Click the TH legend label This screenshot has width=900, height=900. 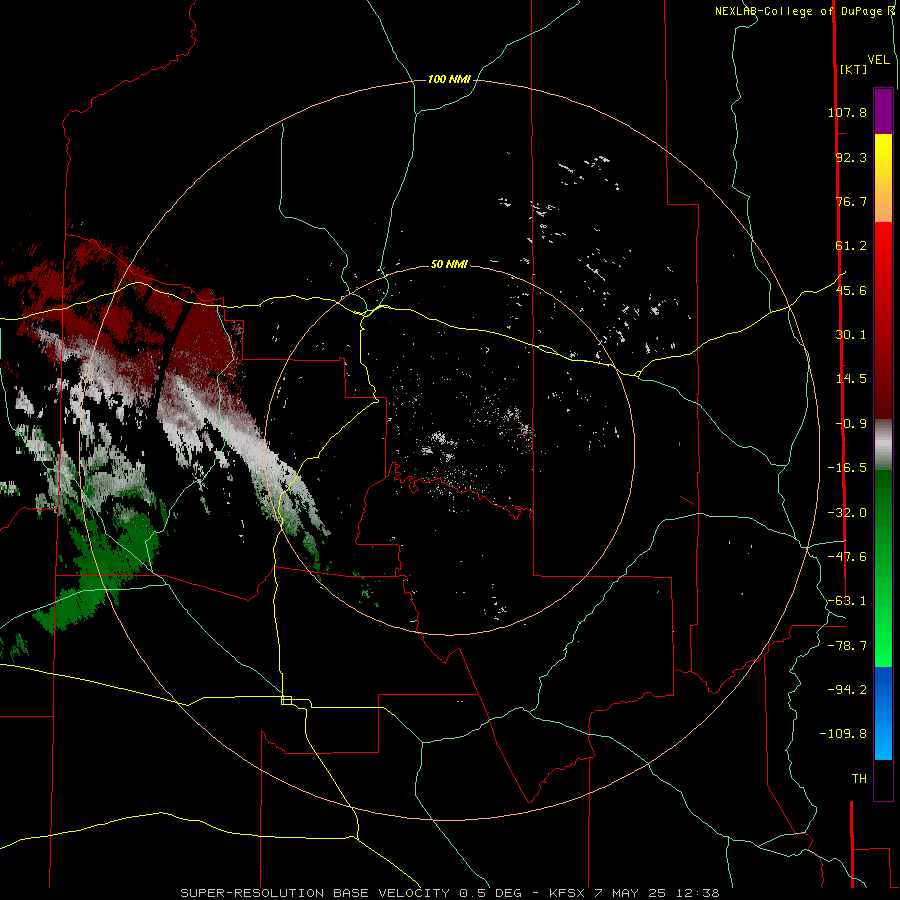[859, 779]
